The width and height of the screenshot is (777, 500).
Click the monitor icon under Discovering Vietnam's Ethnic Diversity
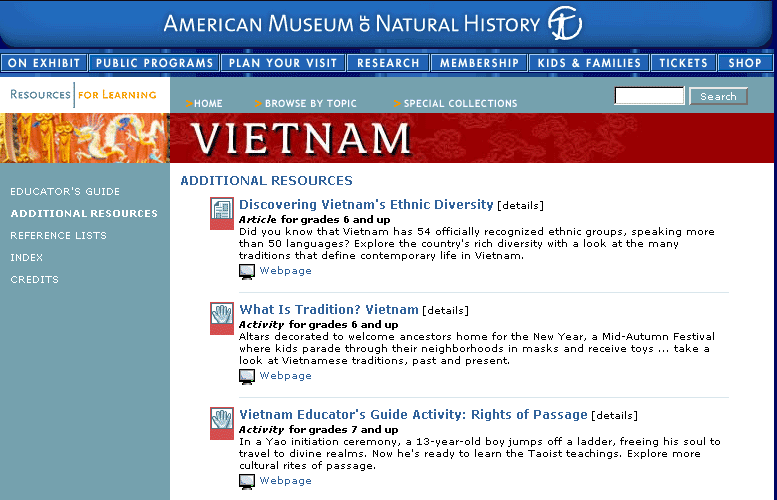coord(247,272)
